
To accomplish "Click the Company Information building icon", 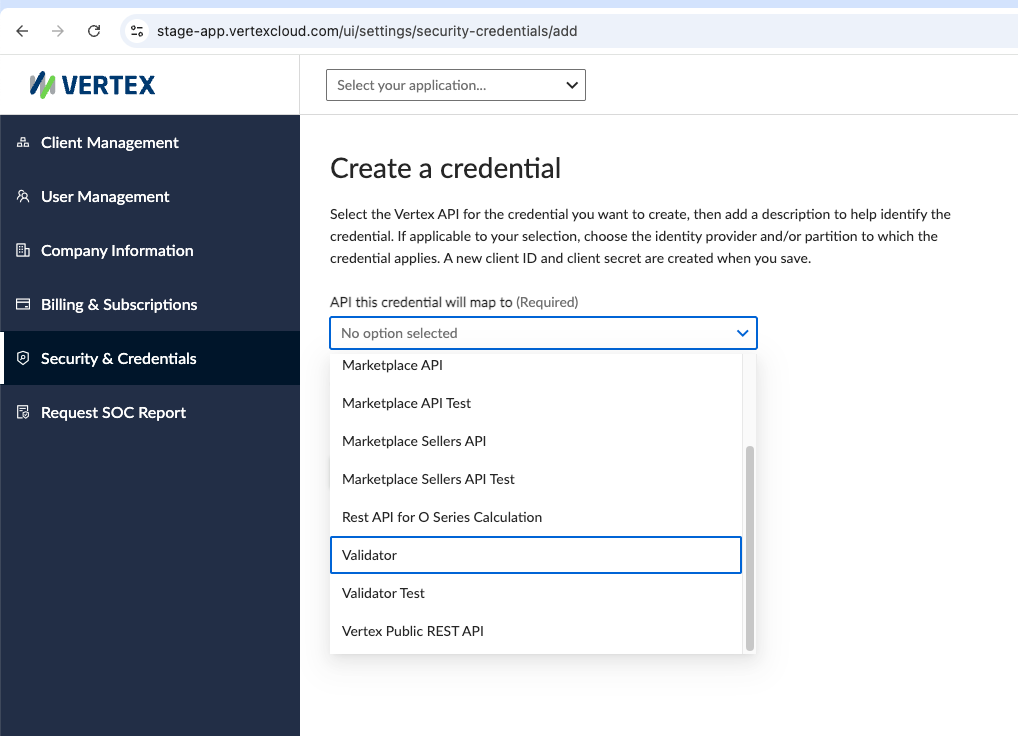I will click(x=23, y=250).
